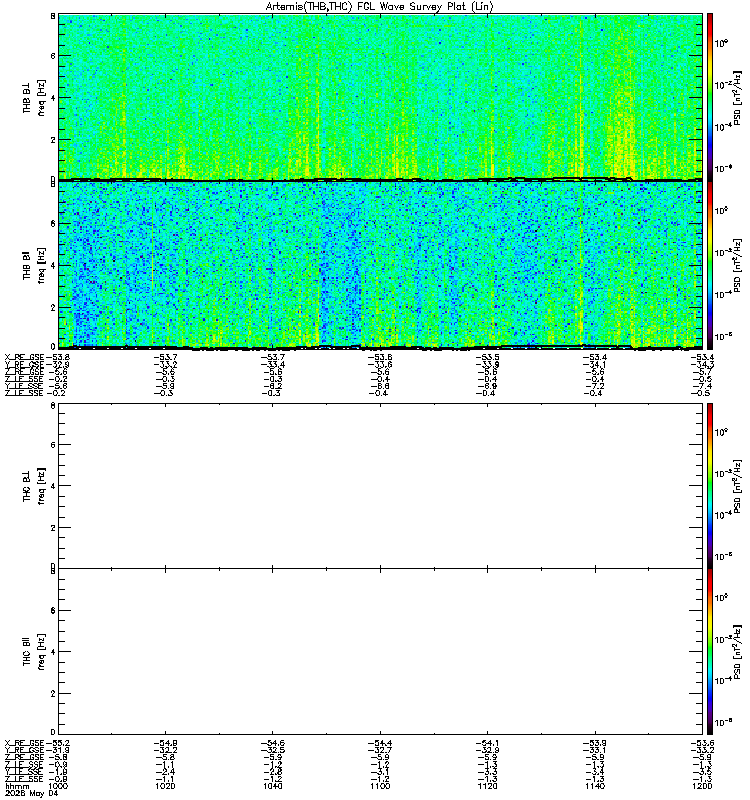Click inside the THB B∥ spectrogram
Screen dimensions: 750x800
click(381, 265)
